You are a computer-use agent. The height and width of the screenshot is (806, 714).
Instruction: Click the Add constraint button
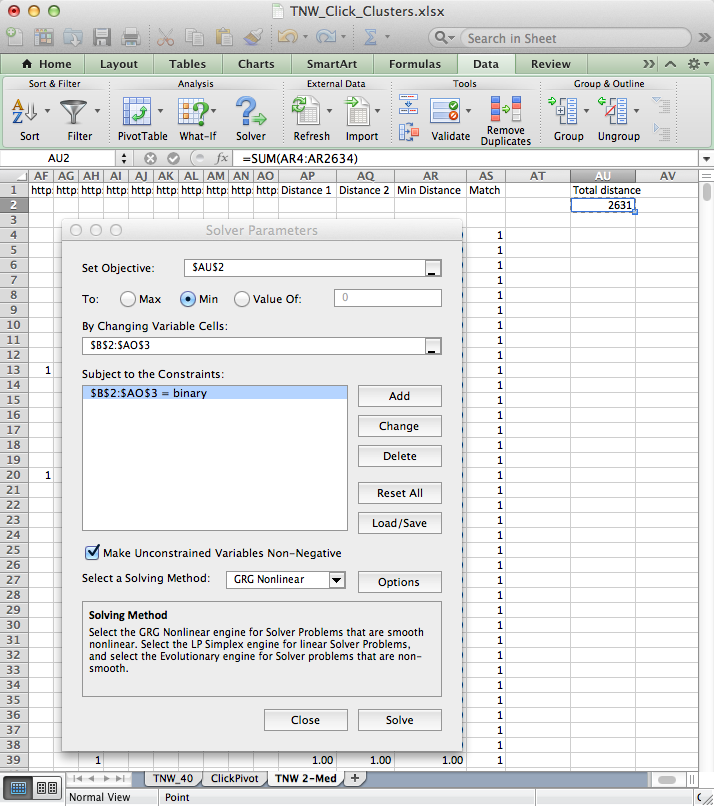(399, 396)
